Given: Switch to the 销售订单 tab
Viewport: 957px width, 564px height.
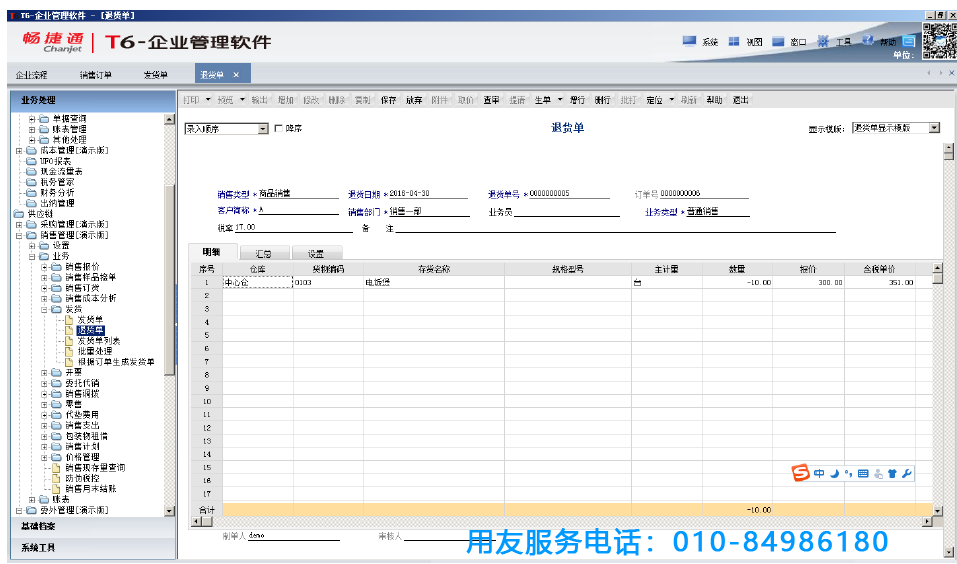Looking at the screenshot, I should pyautogui.click(x=95, y=74).
